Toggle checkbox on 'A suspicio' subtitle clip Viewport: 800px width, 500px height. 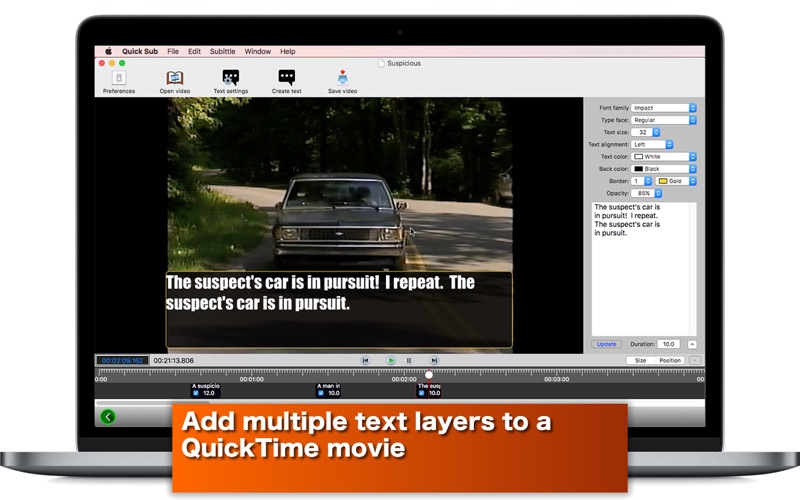coord(196,393)
